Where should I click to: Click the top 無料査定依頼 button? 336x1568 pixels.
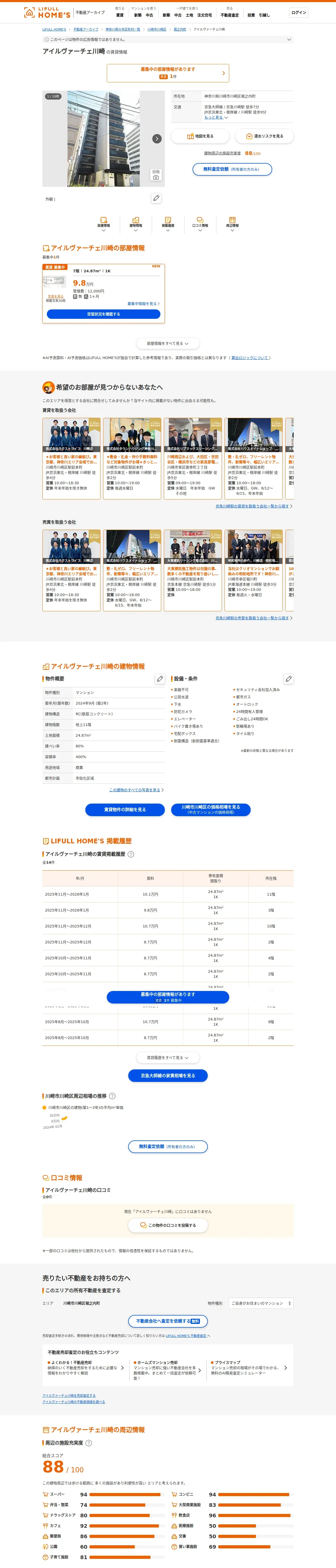click(x=232, y=169)
